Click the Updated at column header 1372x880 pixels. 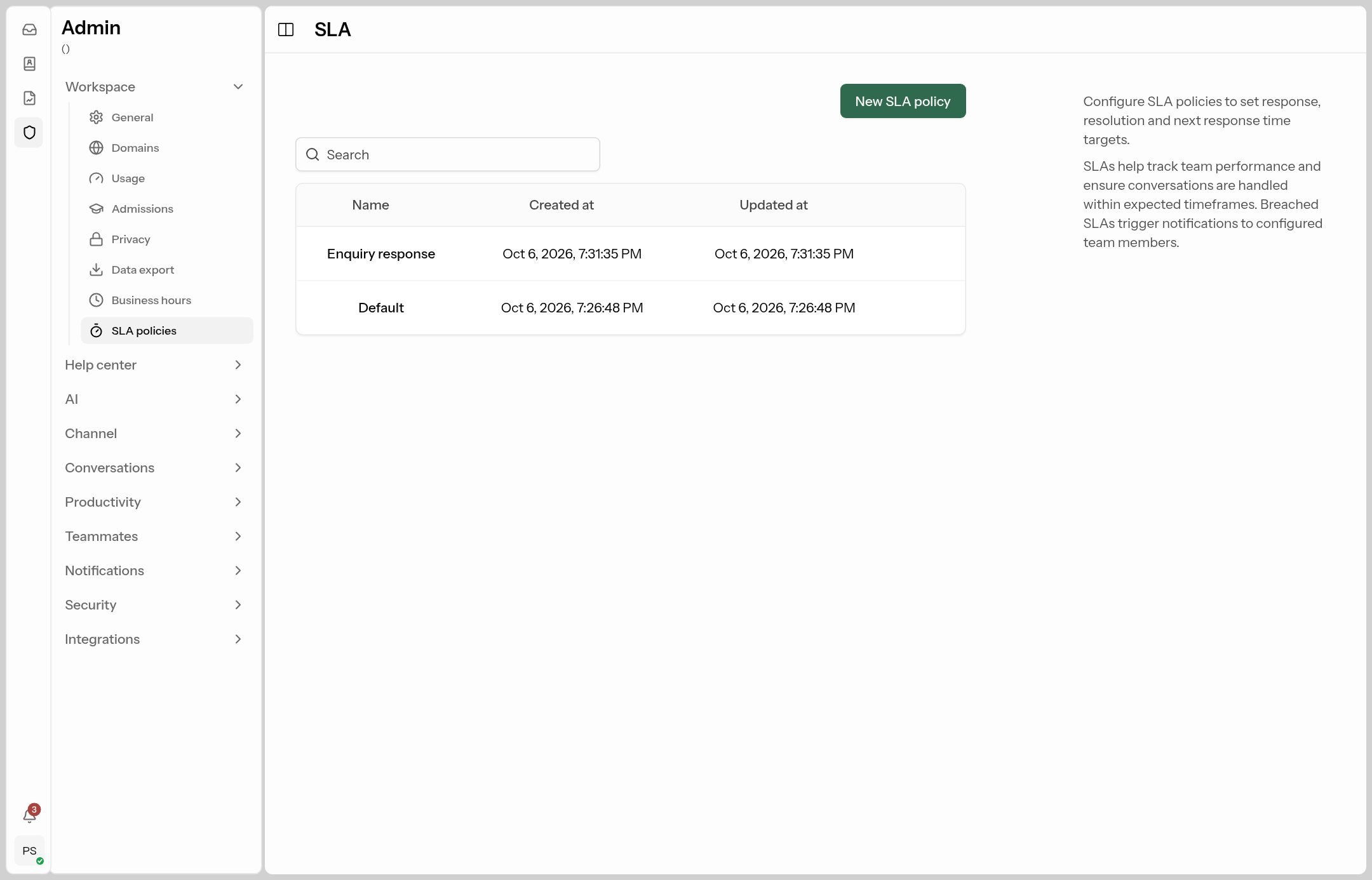774,205
